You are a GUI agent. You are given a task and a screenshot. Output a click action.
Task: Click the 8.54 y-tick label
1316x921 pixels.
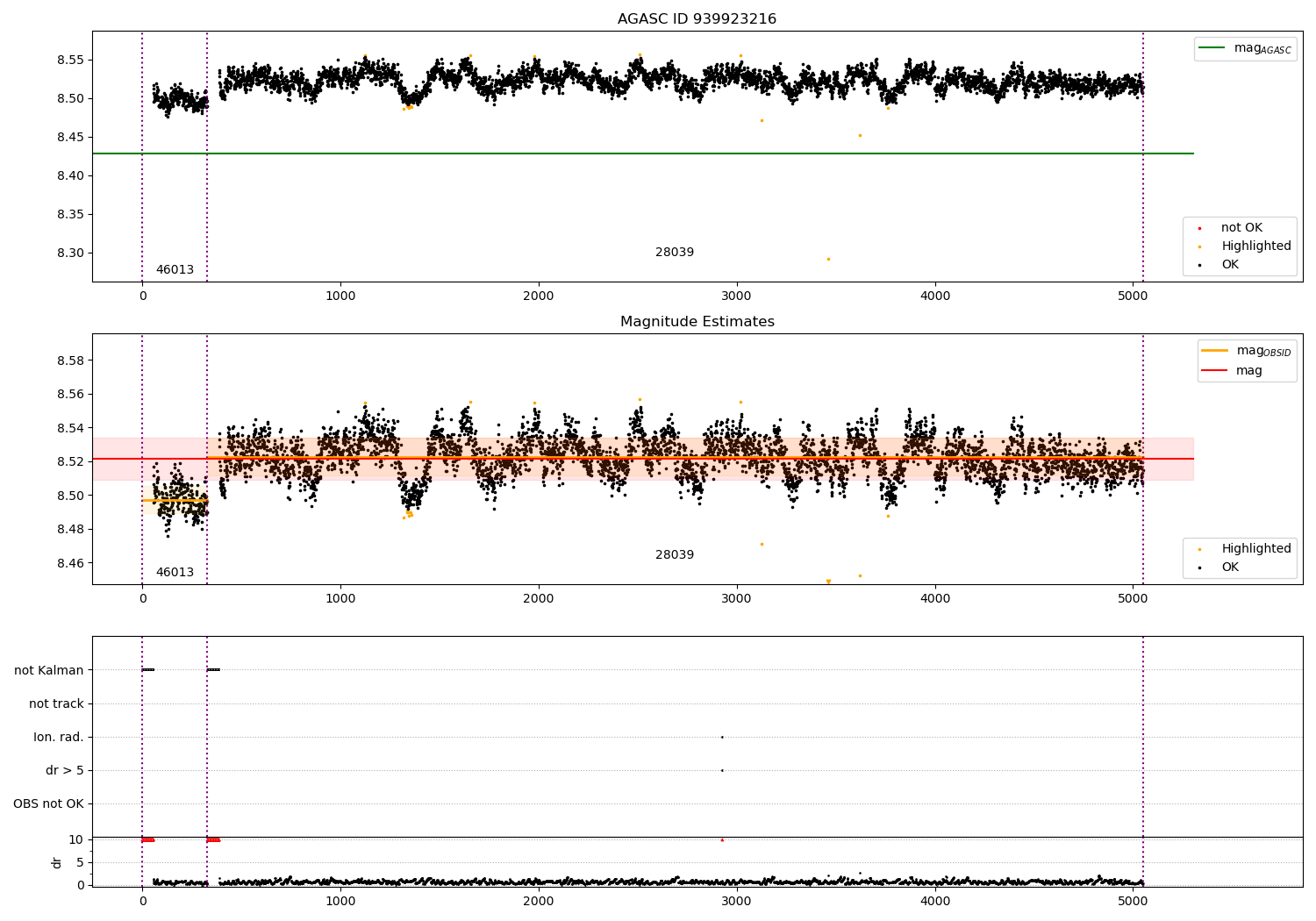tap(70, 429)
